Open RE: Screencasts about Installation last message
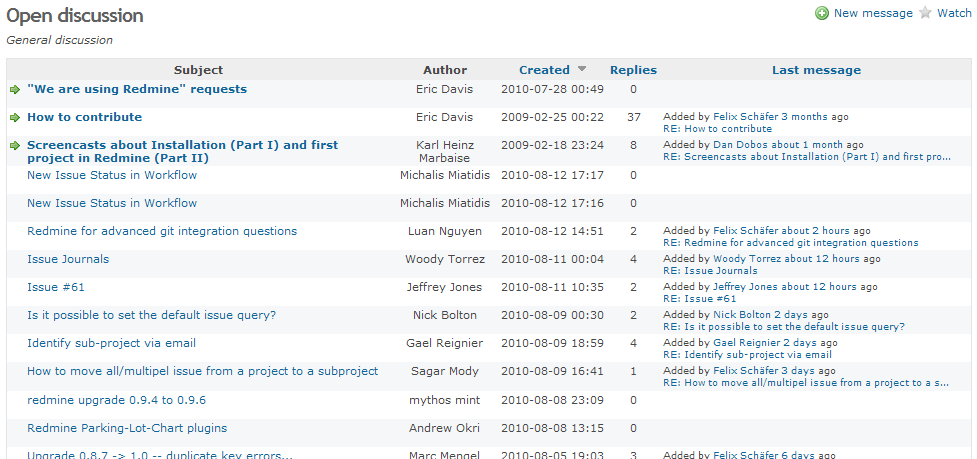 coord(807,157)
